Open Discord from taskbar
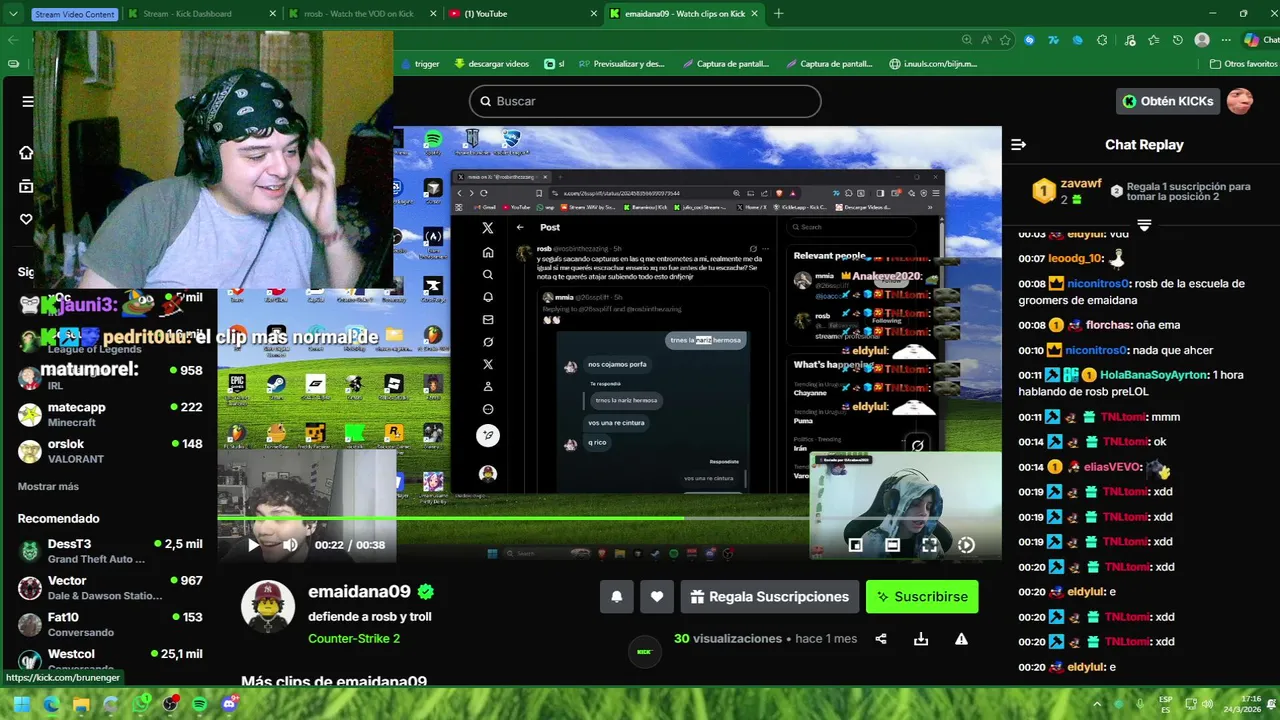 coord(229,704)
